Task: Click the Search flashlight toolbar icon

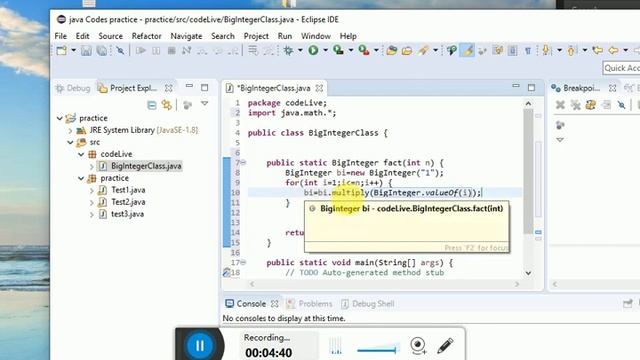Action: pos(422,51)
